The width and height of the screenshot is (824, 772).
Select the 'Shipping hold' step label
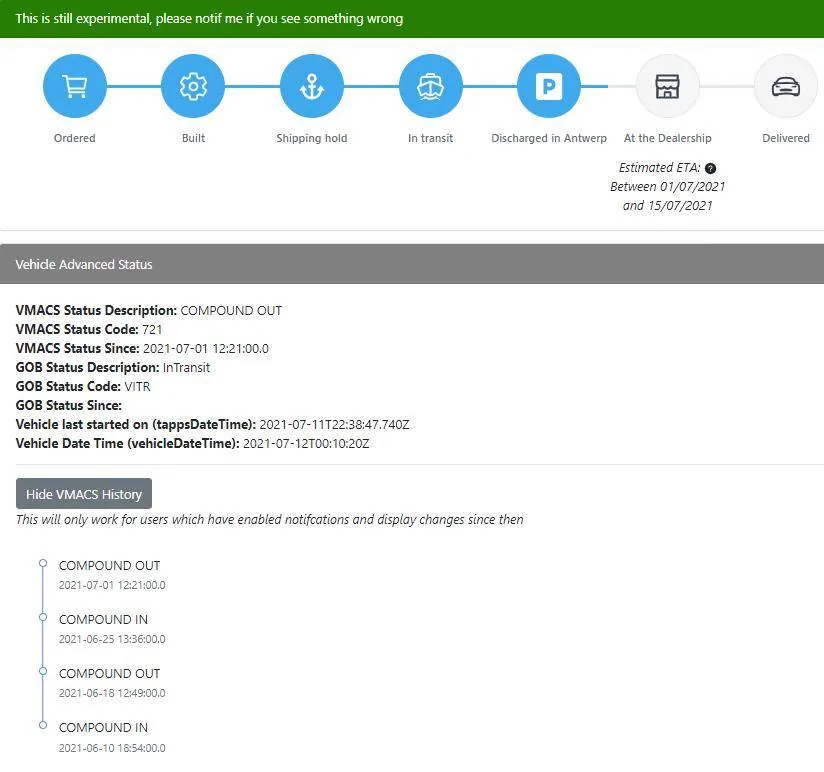(x=312, y=138)
